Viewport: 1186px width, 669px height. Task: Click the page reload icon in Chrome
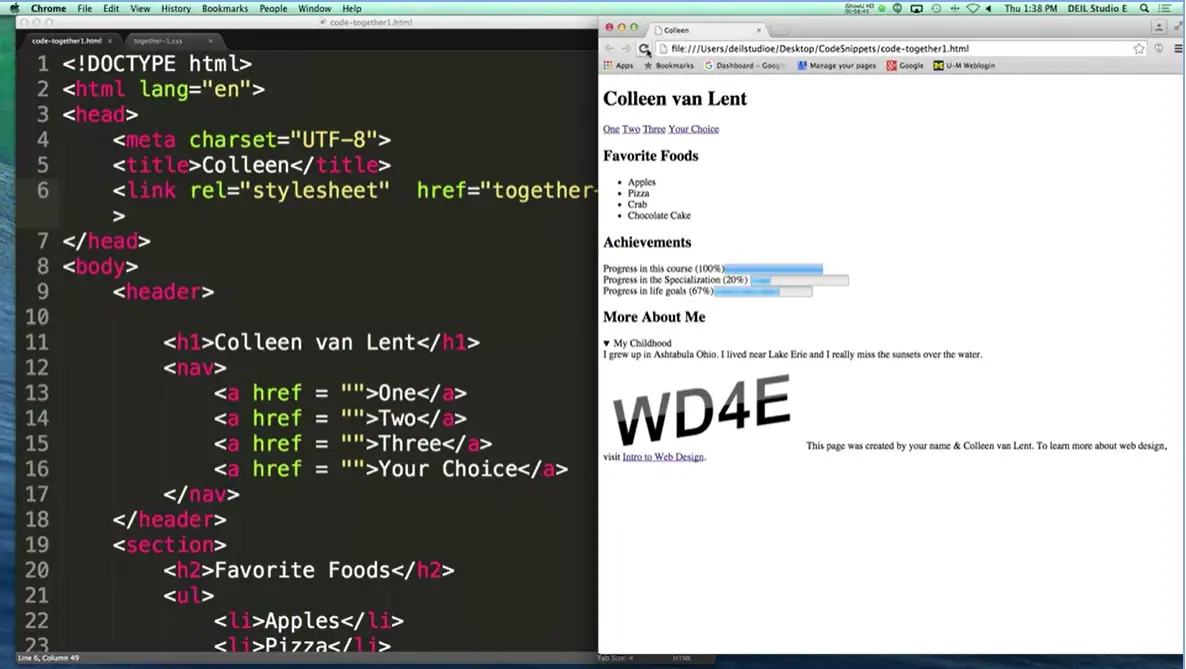point(644,48)
